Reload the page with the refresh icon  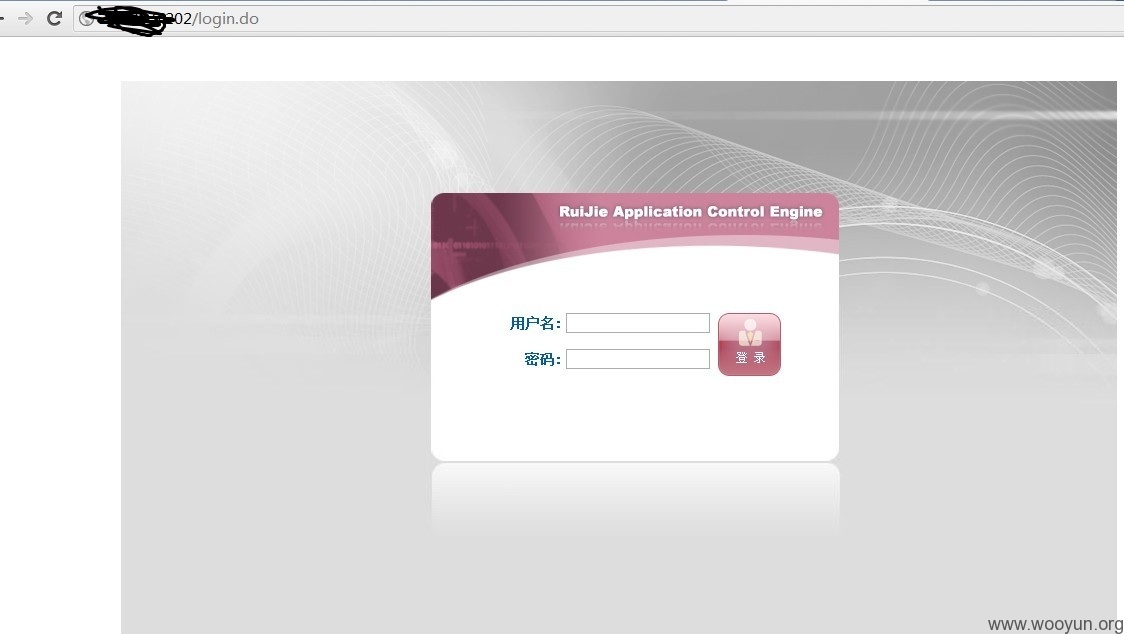(x=54, y=19)
